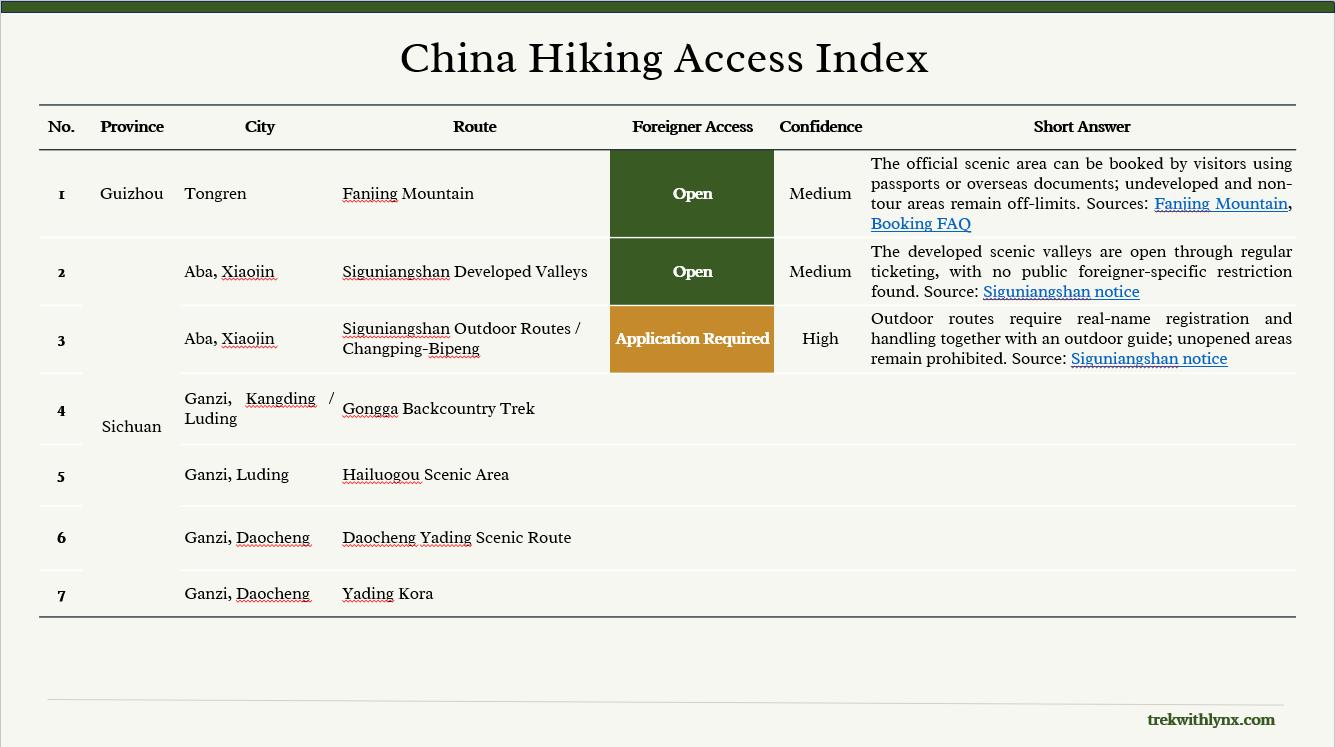Image resolution: width=1335 pixels, height=747 pixels.
Task: Open Siguniangshan notice link in row 2
Action: (1061, 292)
